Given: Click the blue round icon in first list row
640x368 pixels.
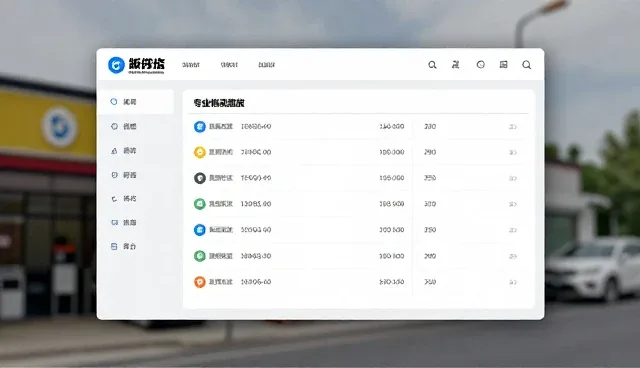Looking at the screenshot, I should point(200,126).
